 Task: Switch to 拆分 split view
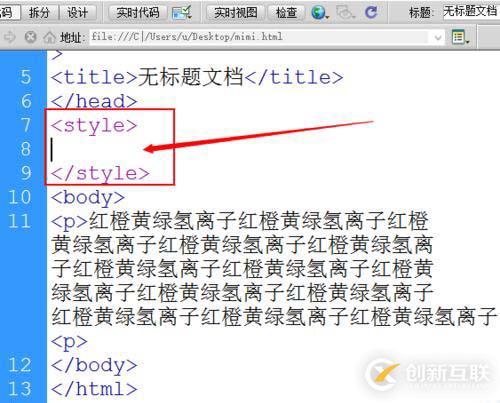(39, 13)
